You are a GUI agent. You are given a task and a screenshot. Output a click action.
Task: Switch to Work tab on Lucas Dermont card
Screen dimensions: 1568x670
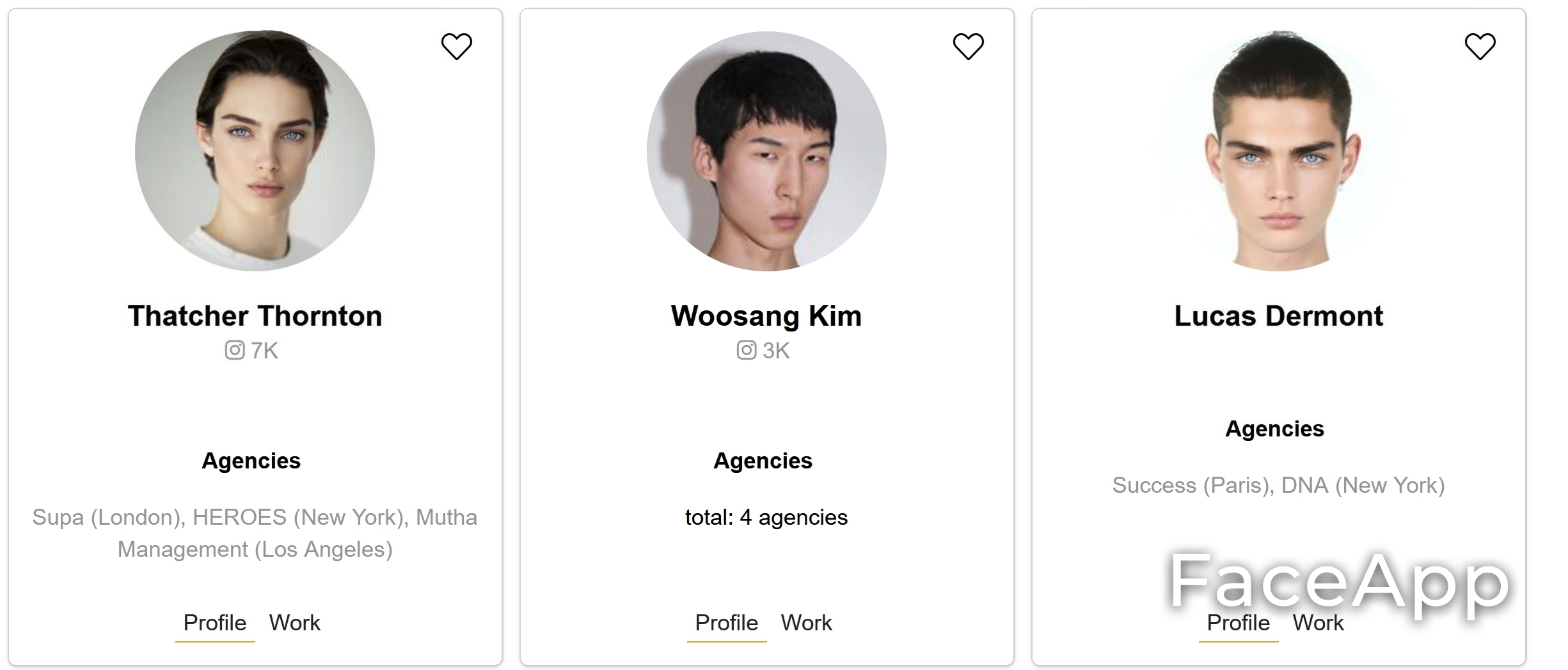(1318, 623)
